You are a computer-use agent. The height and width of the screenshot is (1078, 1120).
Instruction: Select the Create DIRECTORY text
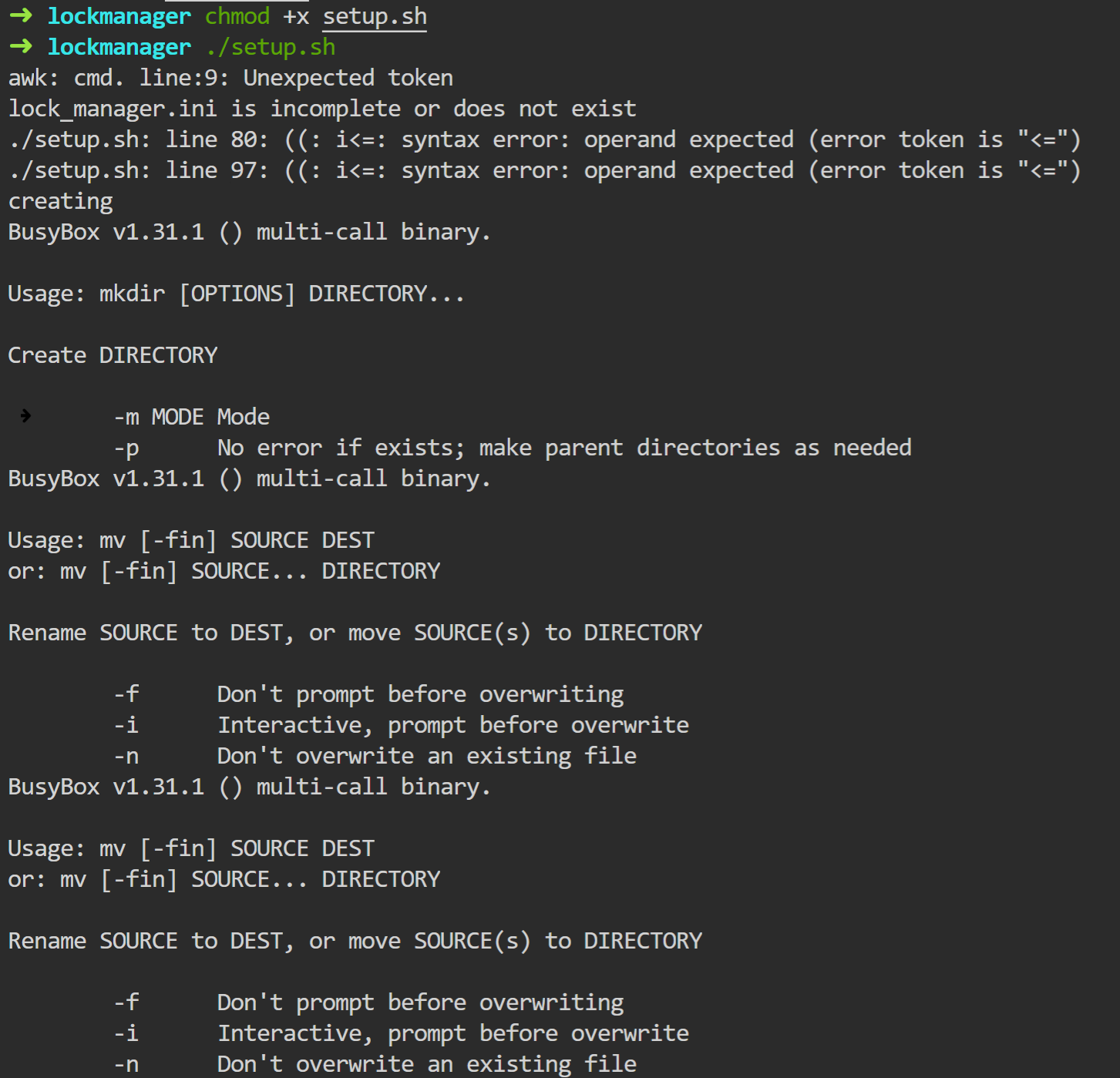pyautogui.click(x=113, y=355)
